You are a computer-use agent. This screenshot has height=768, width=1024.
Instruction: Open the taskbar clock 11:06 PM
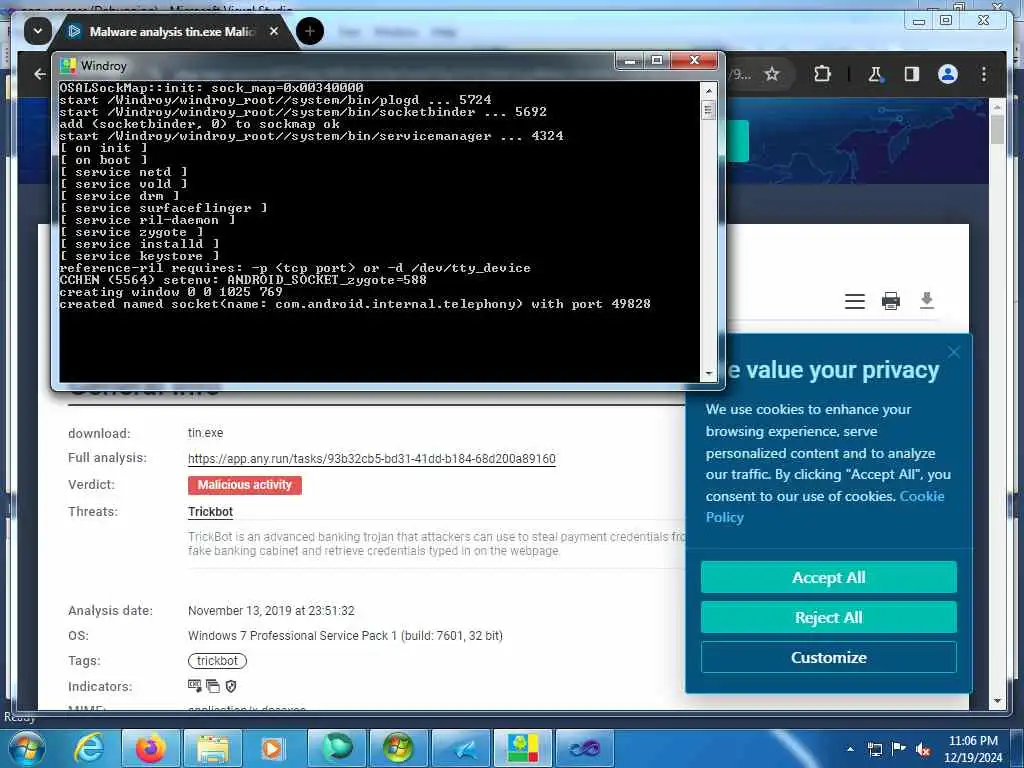[x=973, y=749]
